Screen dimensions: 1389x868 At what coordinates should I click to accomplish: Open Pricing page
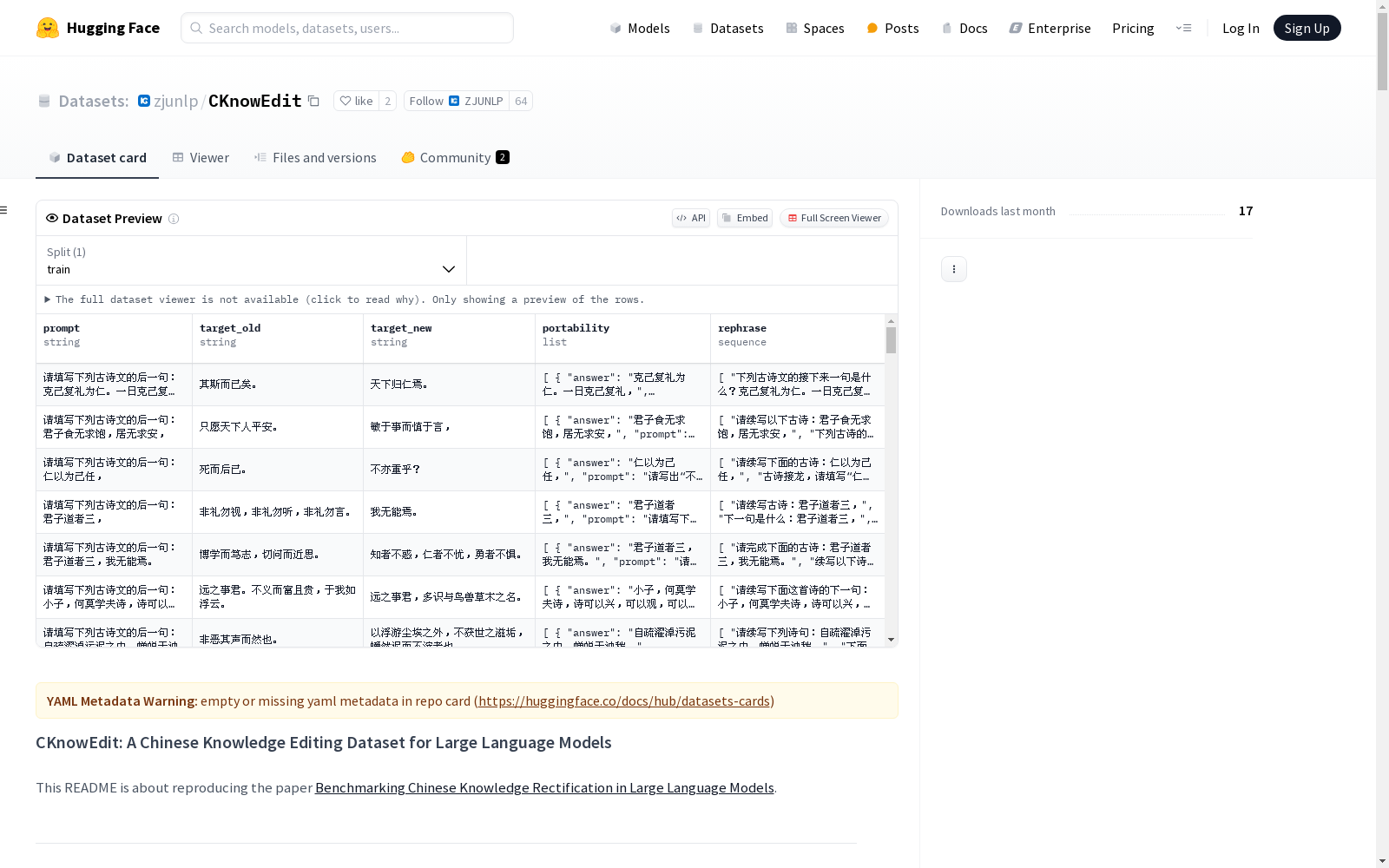(x=1133, y=28)
